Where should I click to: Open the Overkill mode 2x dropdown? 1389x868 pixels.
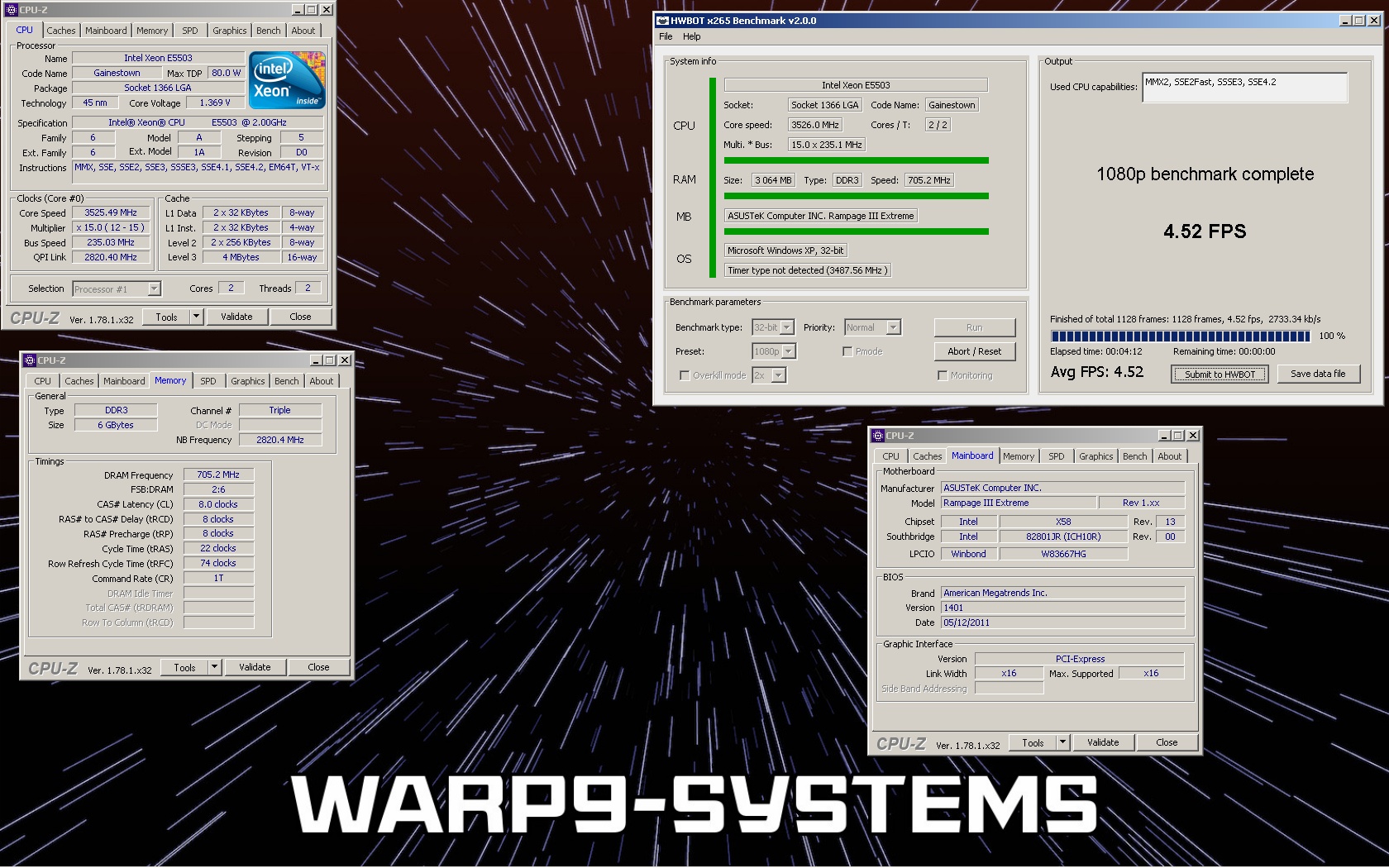(769, 375)
